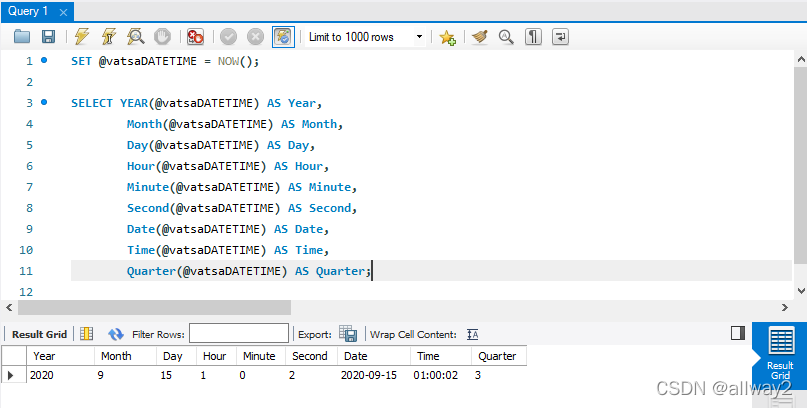Export the result set to file
Viewport: 807px width, 408px height.
pos(348,334)
